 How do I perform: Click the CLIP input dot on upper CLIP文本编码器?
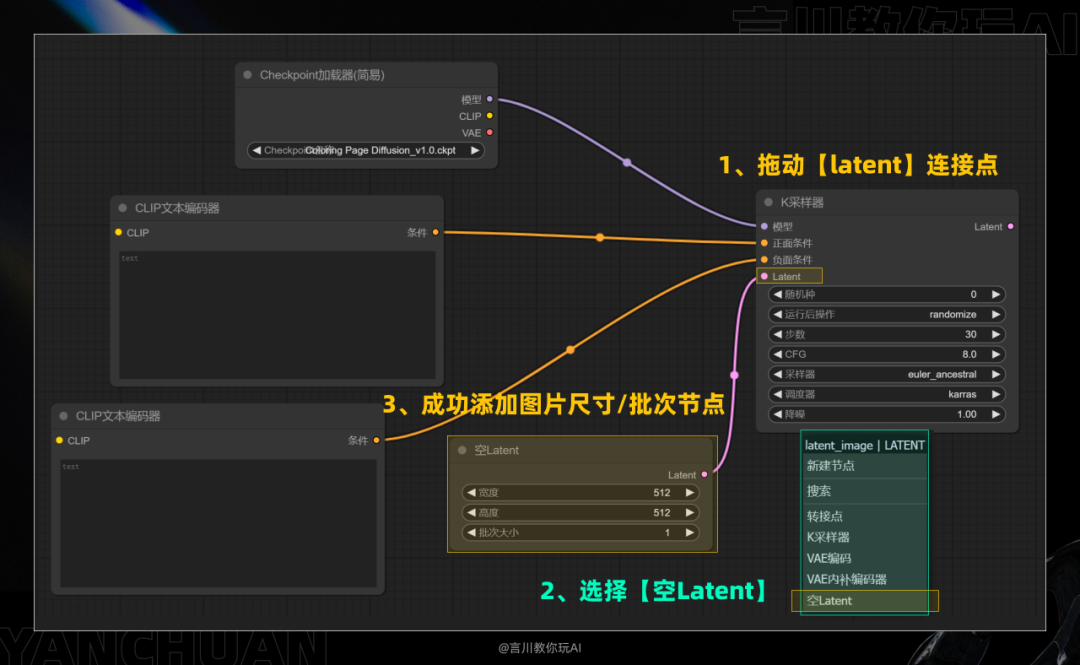120,232
